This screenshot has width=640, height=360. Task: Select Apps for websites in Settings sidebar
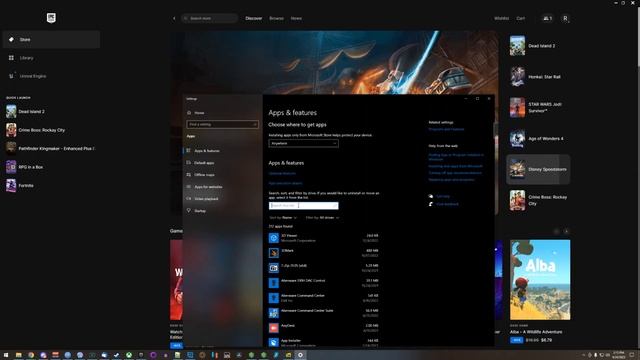(222, 187)
